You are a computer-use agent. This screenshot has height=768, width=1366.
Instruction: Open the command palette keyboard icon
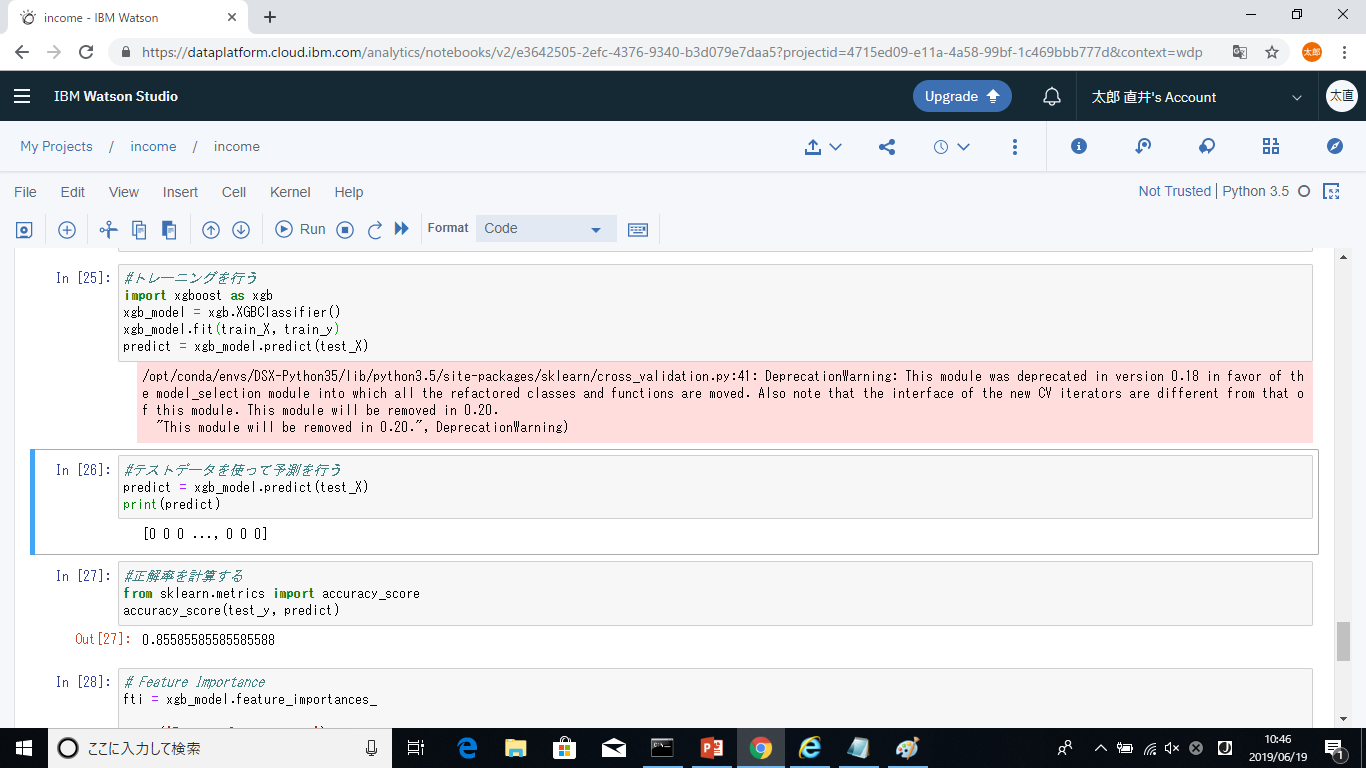pyautogui.click(x=637, y=230)
